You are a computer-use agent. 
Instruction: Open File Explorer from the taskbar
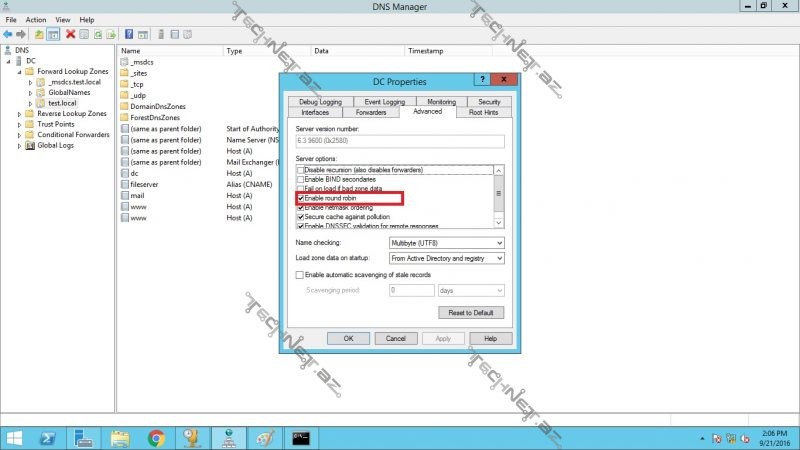point(120,438)
